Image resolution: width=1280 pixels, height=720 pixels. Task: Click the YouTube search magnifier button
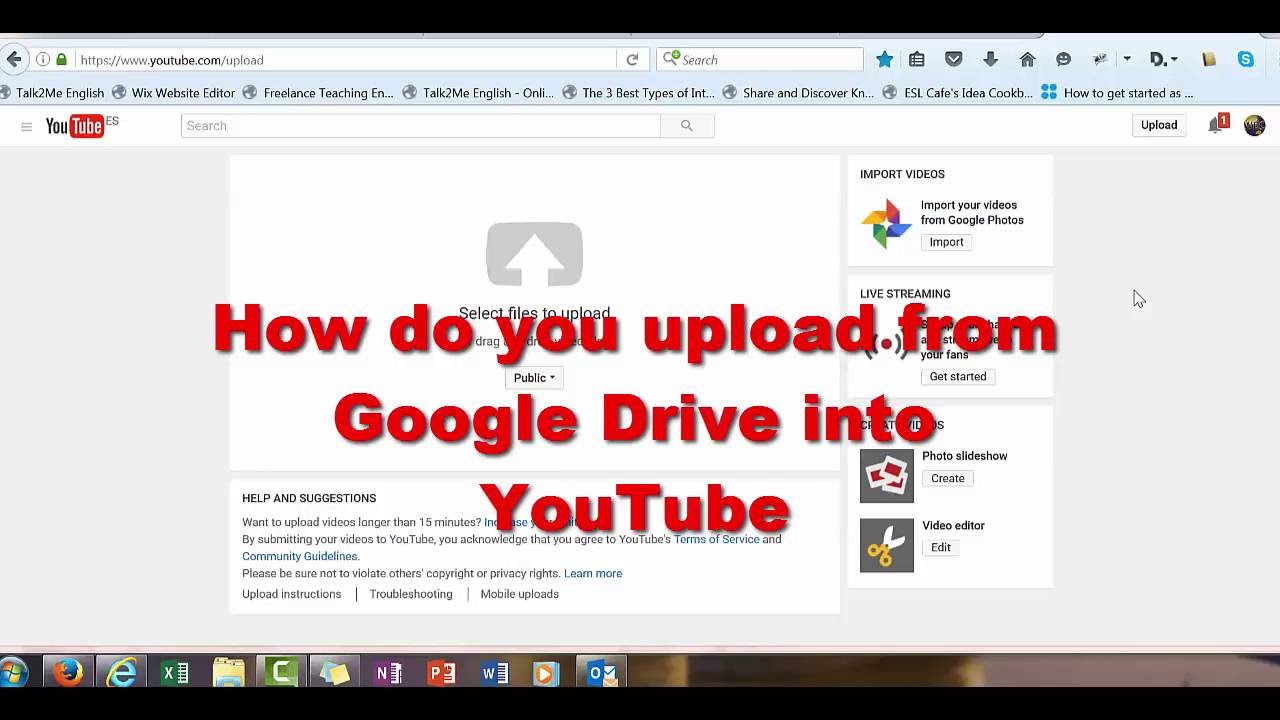click(x=687, y=125)
